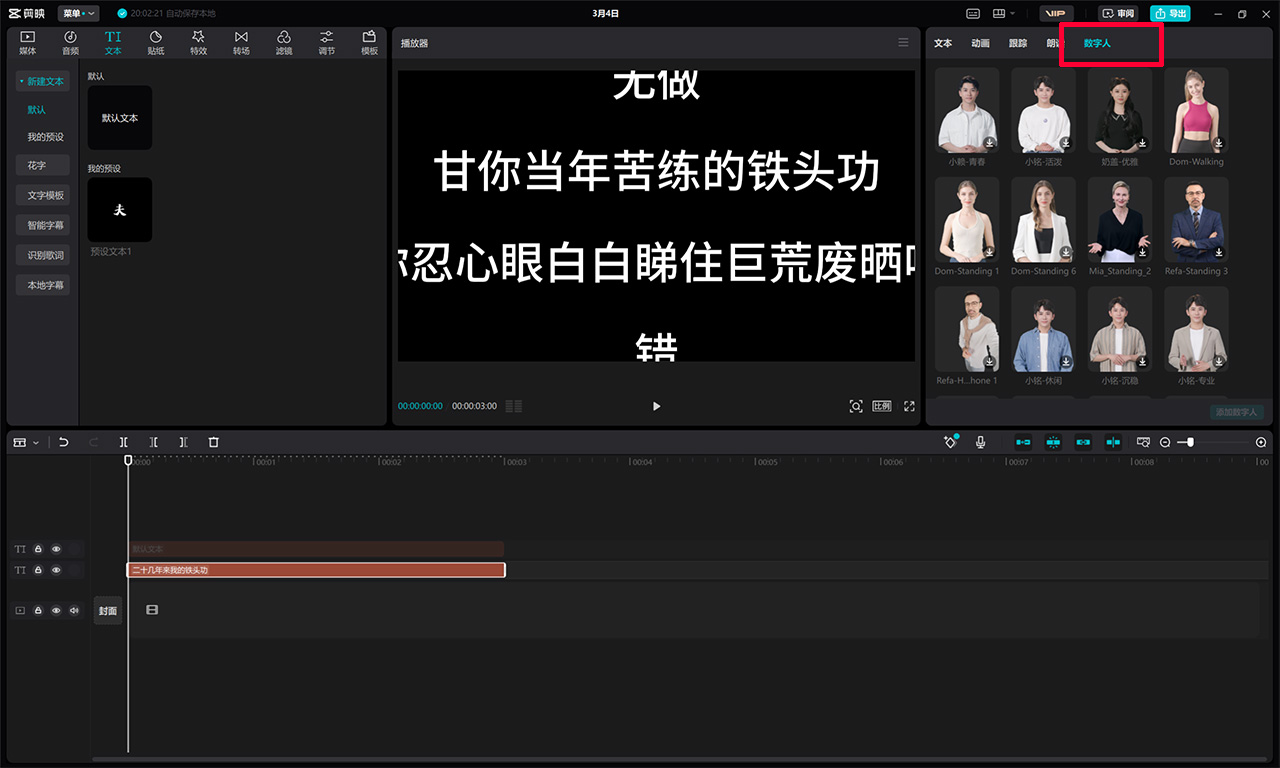This screenshot has height=768, width=1280.
Task: Open the 比例 aspect ratio dropdown
Action: (881, 406)
